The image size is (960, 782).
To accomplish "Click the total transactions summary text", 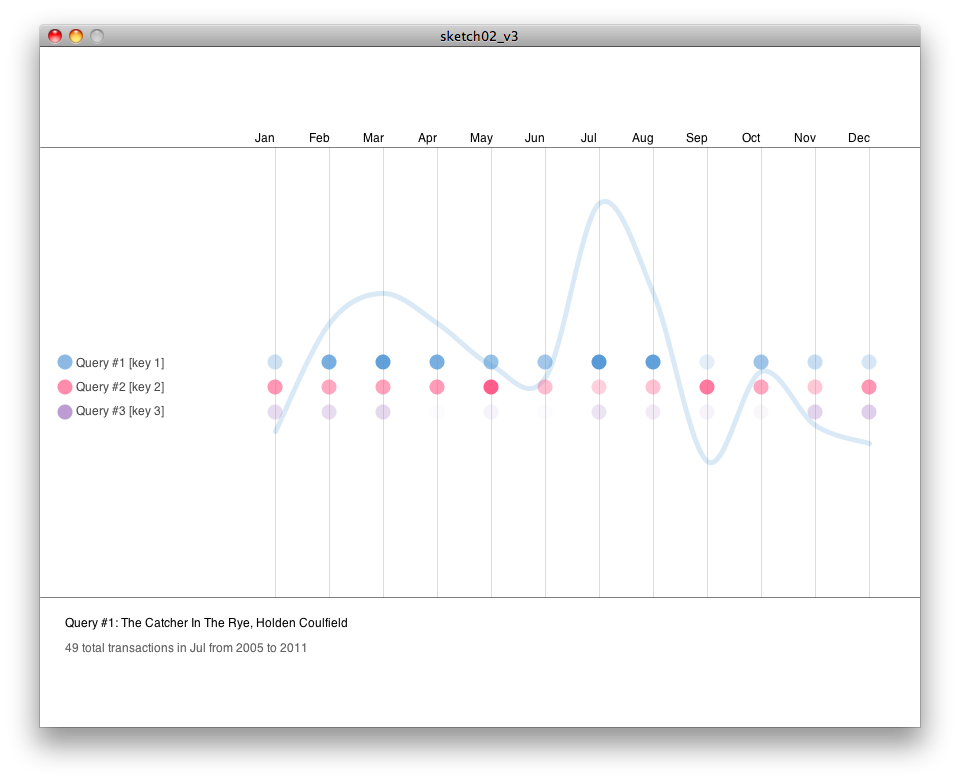I will coord(186,648).
